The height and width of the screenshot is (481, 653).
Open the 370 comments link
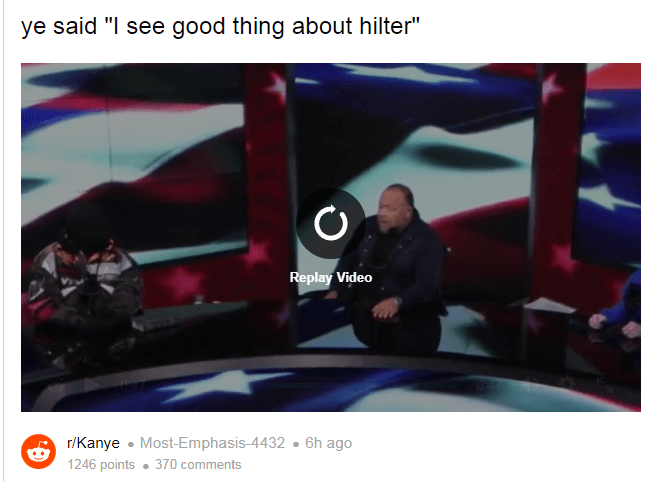(198, 464)
